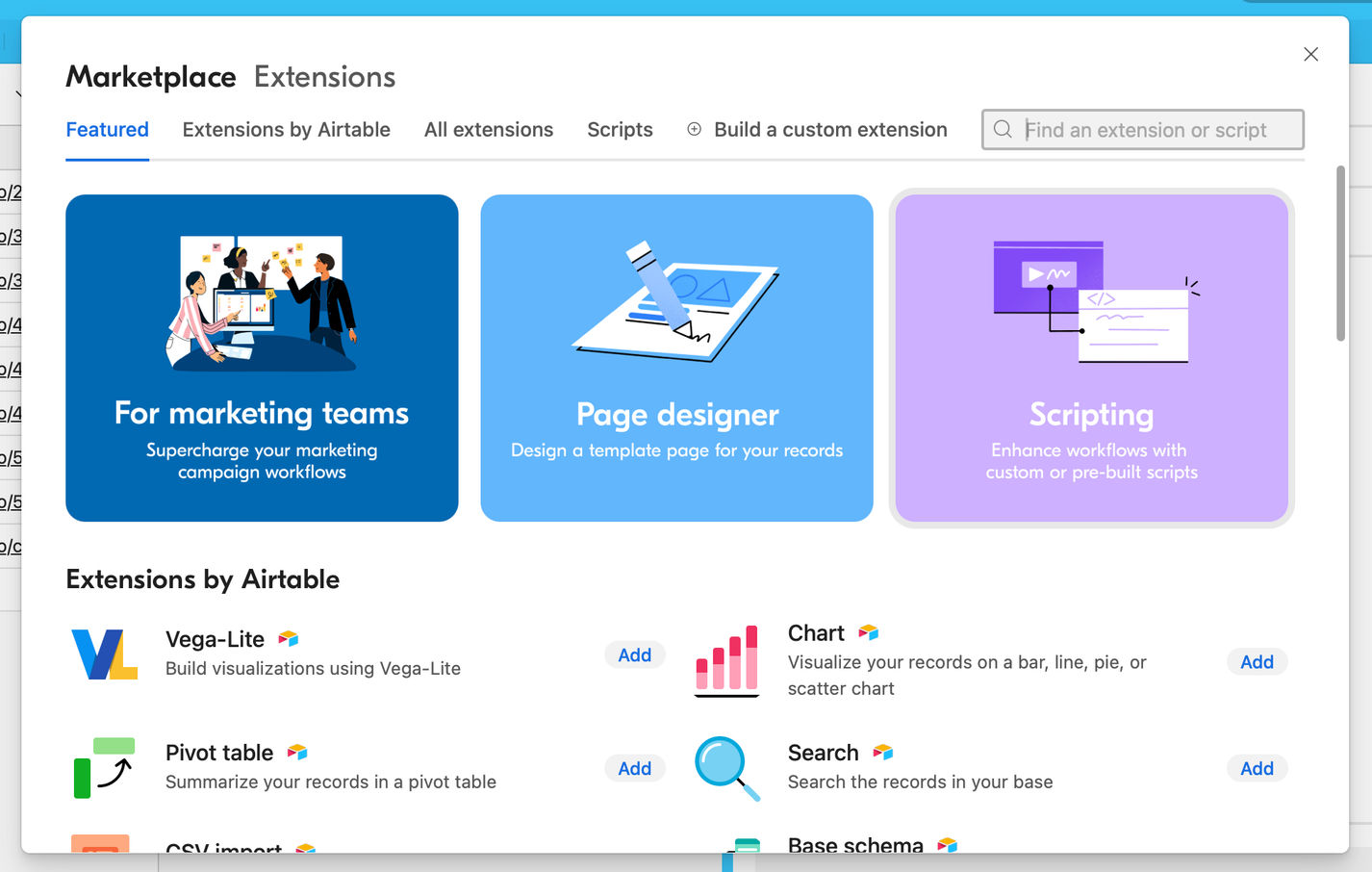Close the Marketplace dialog with the X
1372x872 pixels.
pos(1310,54)
